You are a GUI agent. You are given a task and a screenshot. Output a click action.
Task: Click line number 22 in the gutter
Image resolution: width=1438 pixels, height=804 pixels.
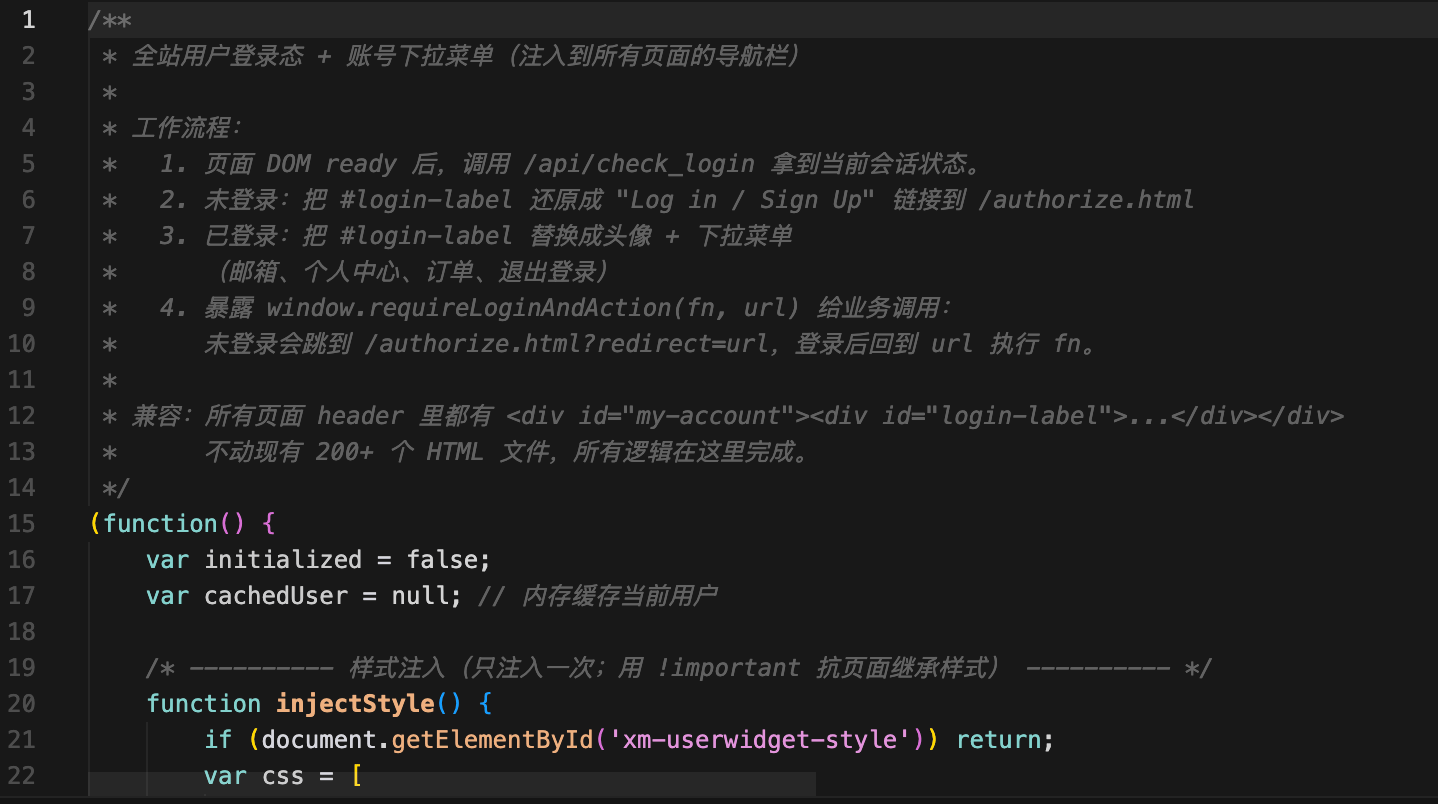coord(21,776)
